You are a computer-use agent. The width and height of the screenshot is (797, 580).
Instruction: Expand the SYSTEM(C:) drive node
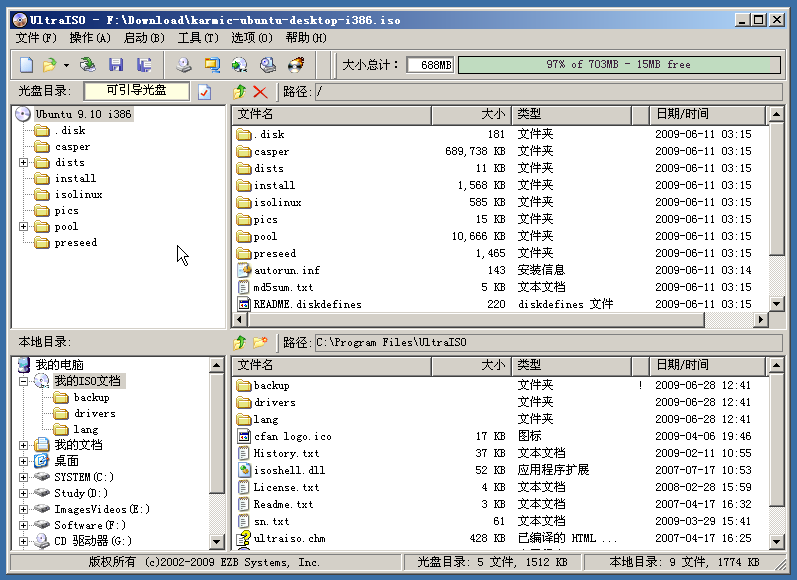tap(23, 477)
